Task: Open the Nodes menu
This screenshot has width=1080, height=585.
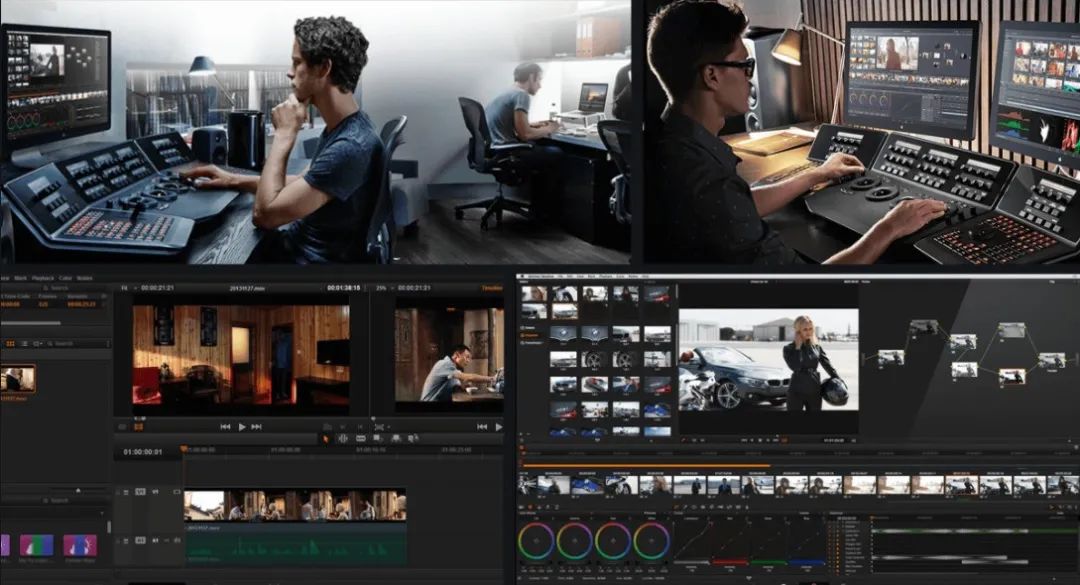Action: 85,278
